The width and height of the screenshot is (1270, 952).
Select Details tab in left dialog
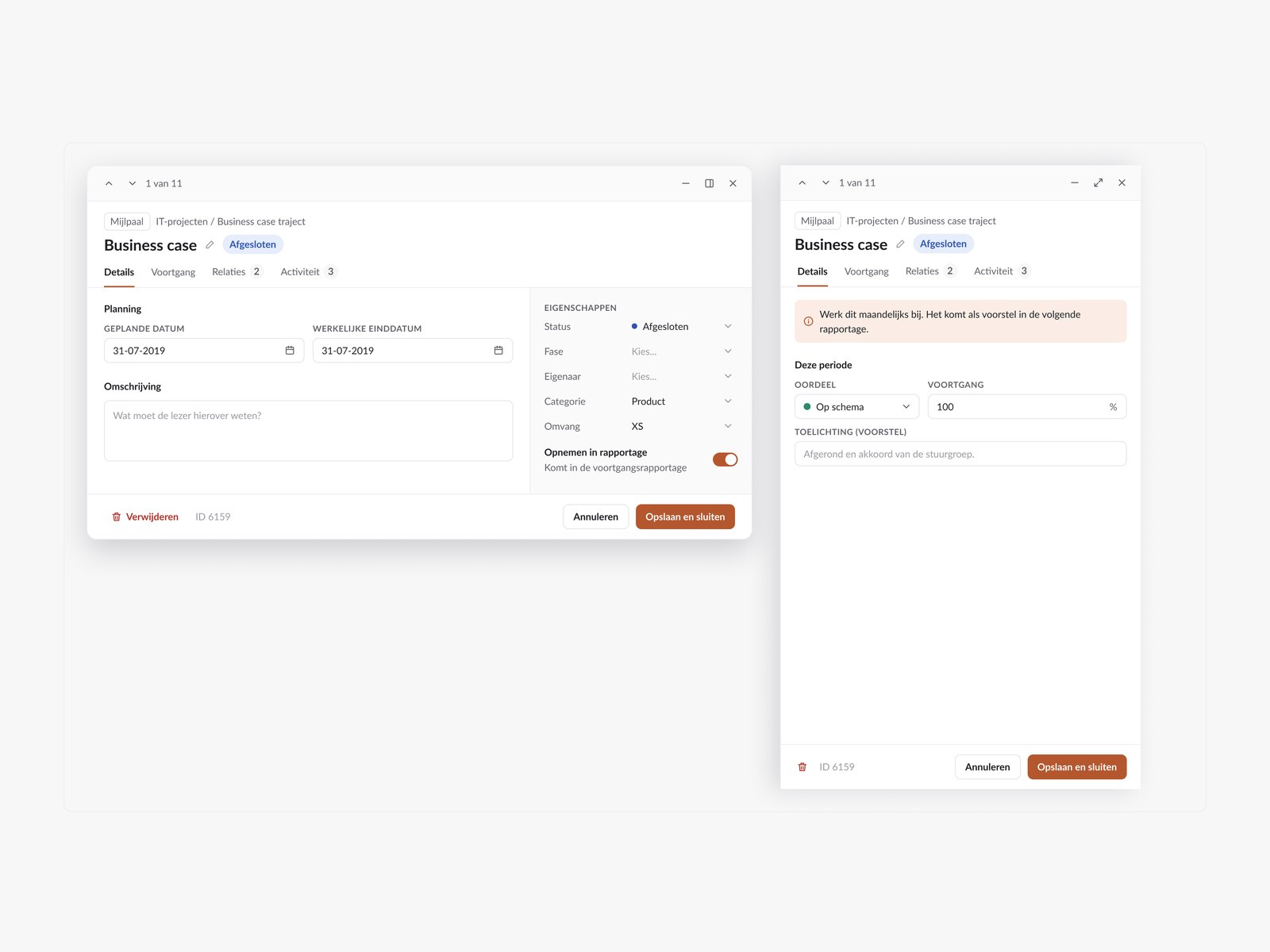[119, 272]
